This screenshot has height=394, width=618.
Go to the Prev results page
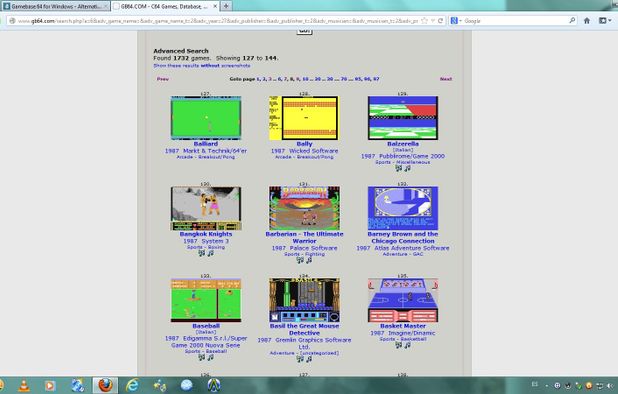(x=163, y=79)
